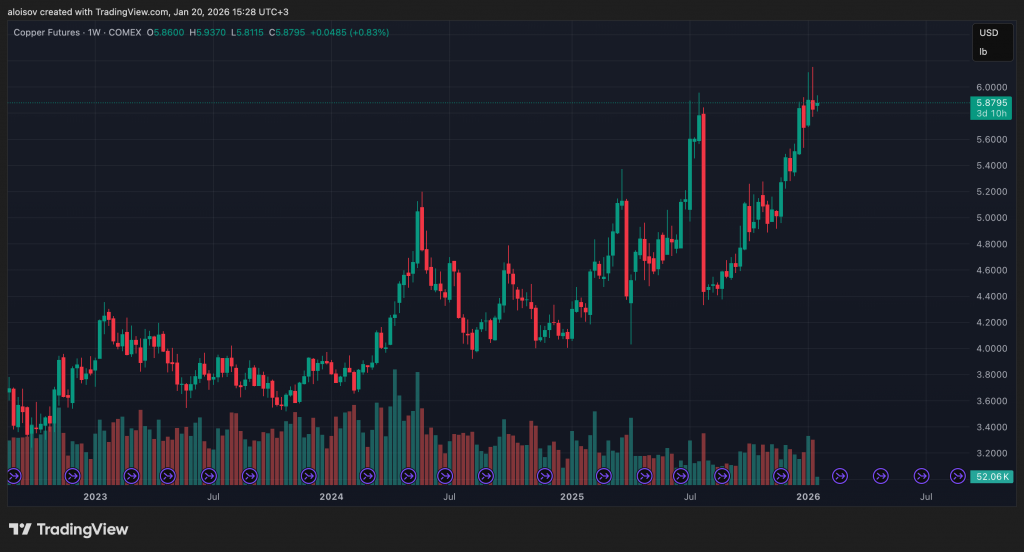Select rollover marker directly above first Jul label

point(209,476)
